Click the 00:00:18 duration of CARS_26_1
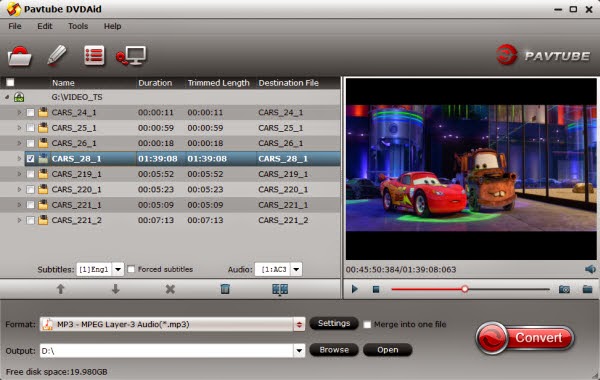The width and height of the screenshot is (600, 380). [x=156, y=143]
